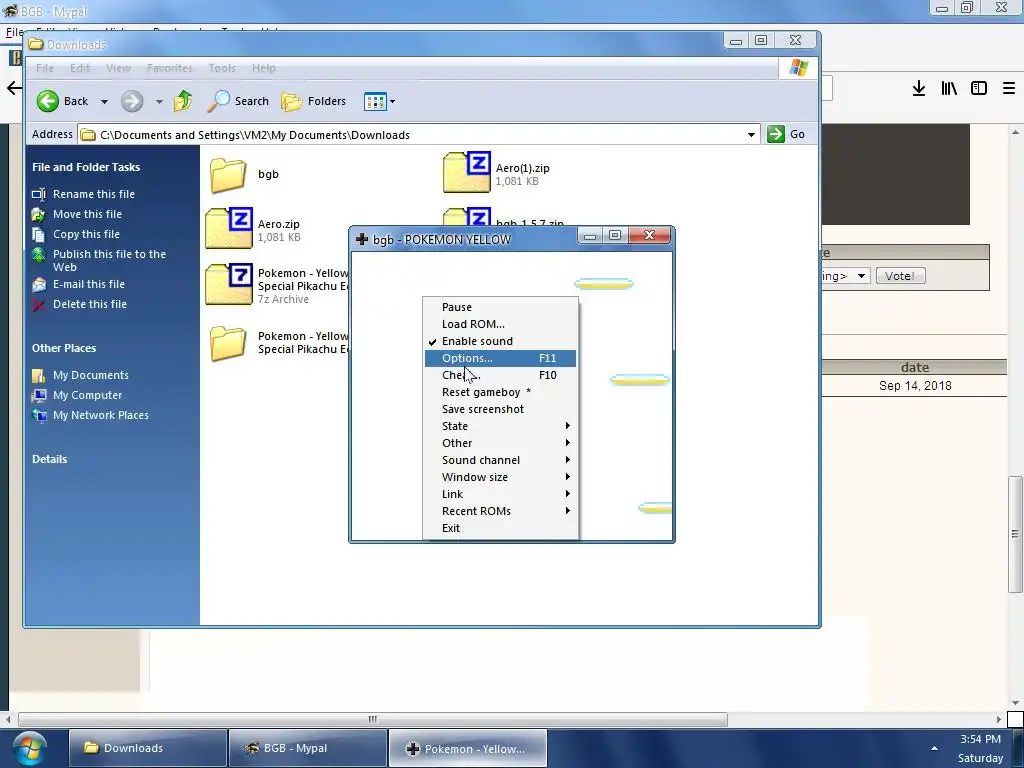
Task: Choose Load ROM... in bgb menu
Action: (x=500, y=325)
